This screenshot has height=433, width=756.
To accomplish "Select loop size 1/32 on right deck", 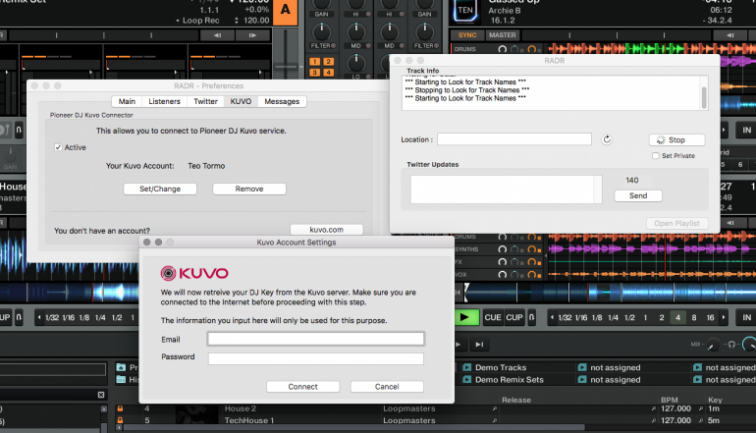I will [x=565, y=317].
